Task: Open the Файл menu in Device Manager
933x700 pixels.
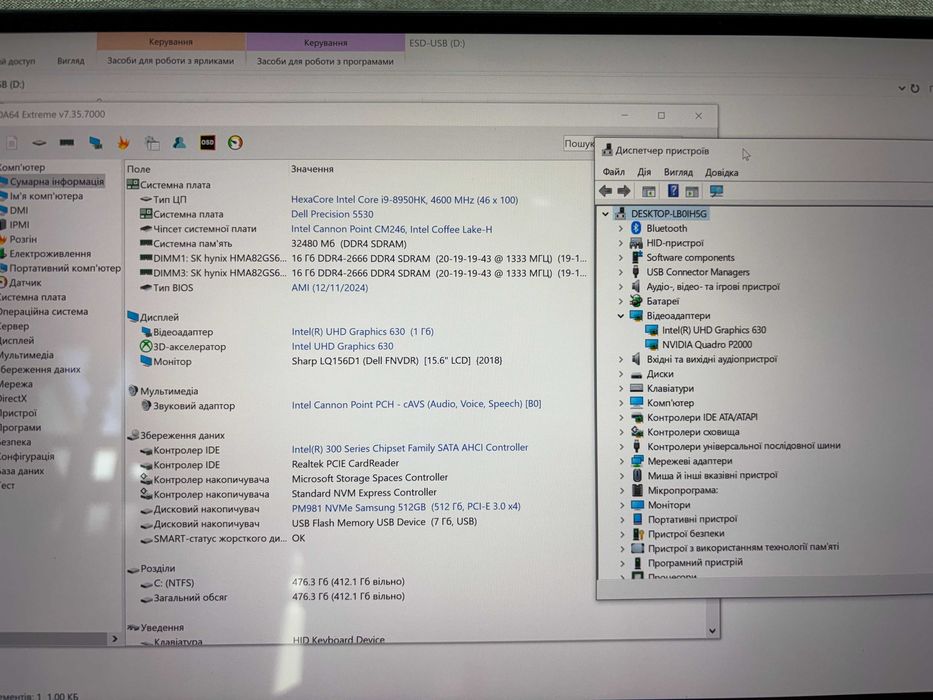Action: click(x=613, y=172)
